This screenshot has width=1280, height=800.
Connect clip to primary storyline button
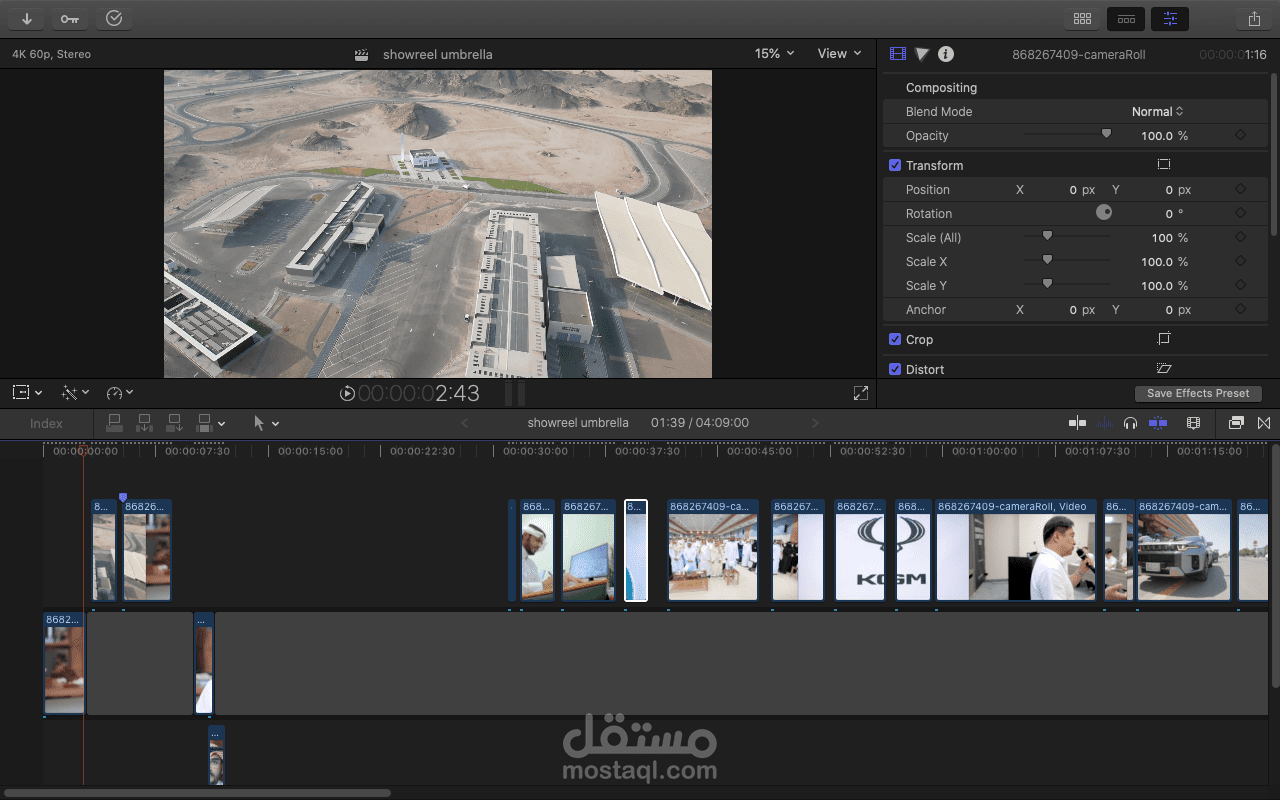tap(114, 423)
